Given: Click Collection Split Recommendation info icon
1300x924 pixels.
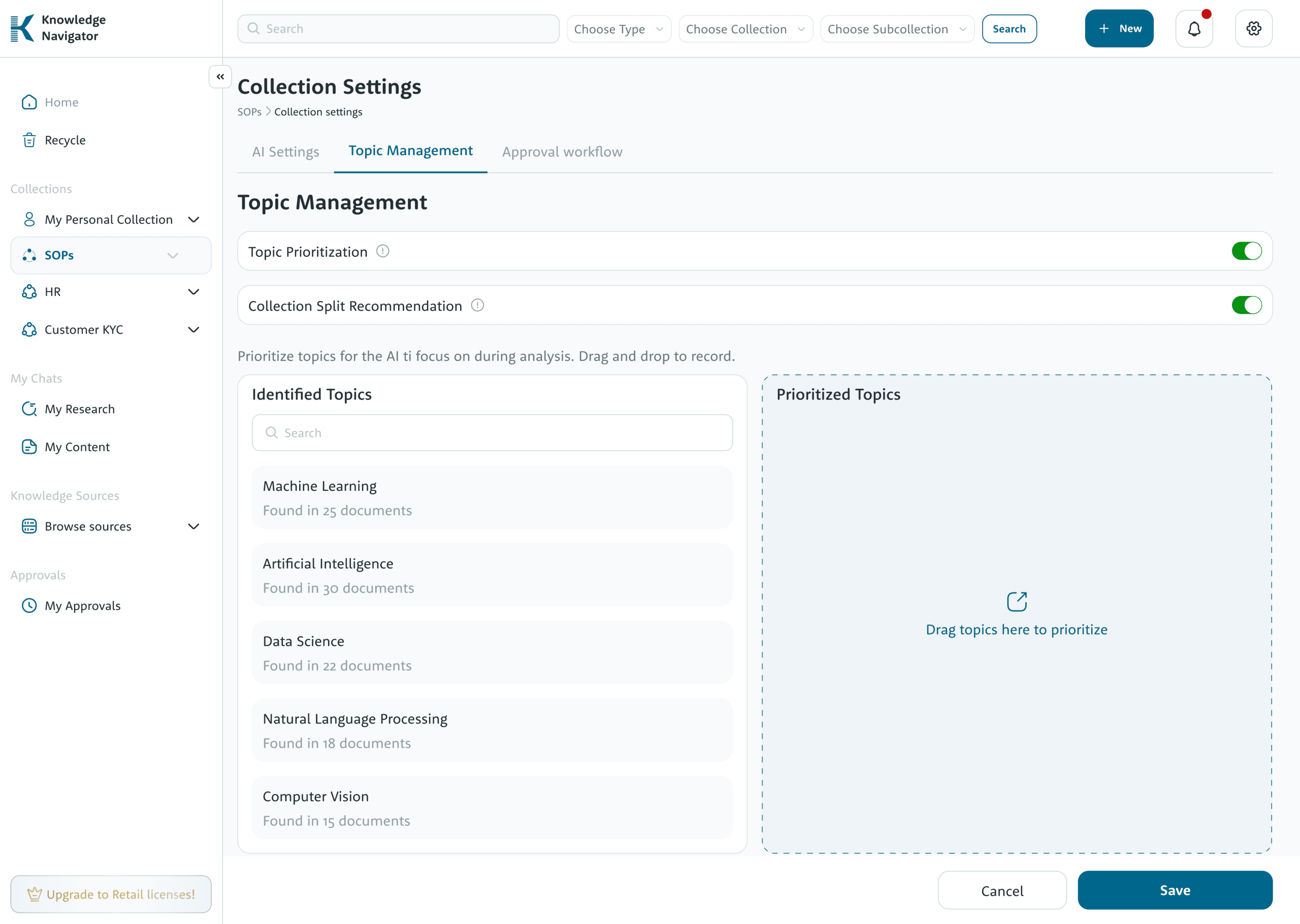Looking at the screenshot, I should [477, 306].
